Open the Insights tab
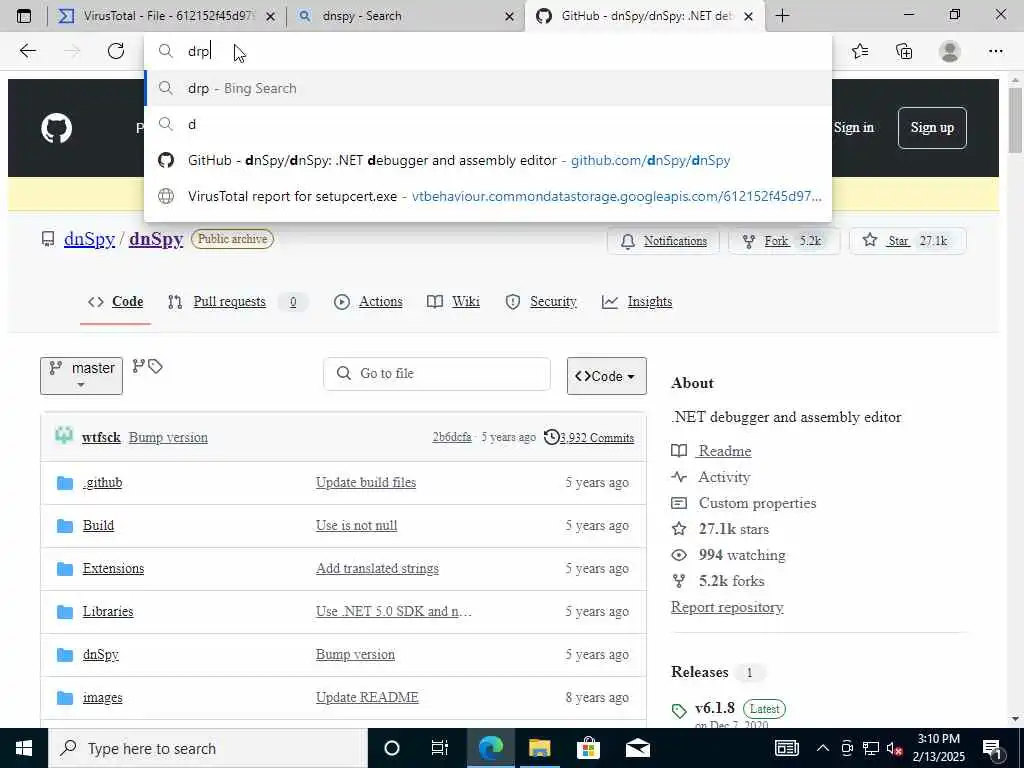Screen dimensions: 1024x768 (x=637, y=302)
